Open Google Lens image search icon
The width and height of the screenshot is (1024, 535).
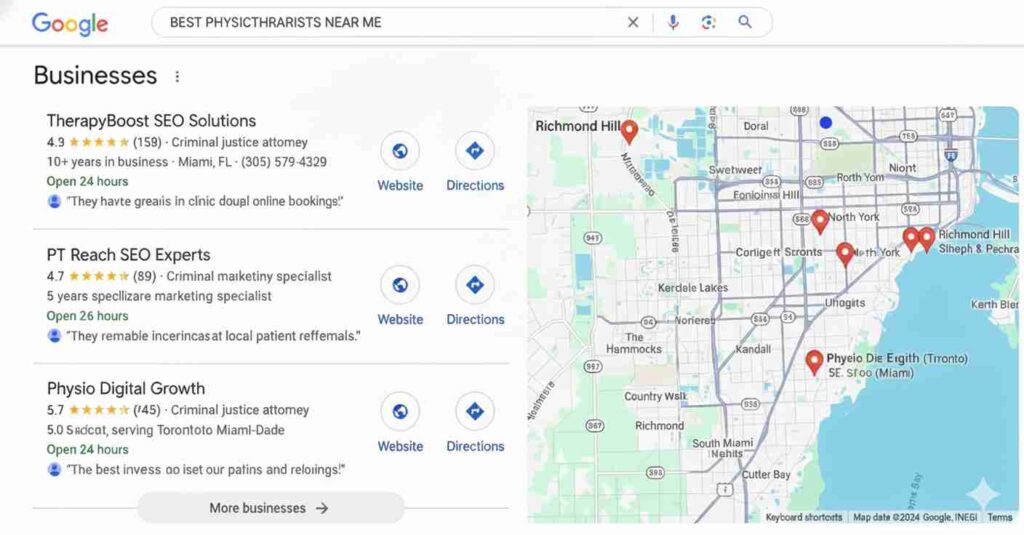(x=709, y=22)
